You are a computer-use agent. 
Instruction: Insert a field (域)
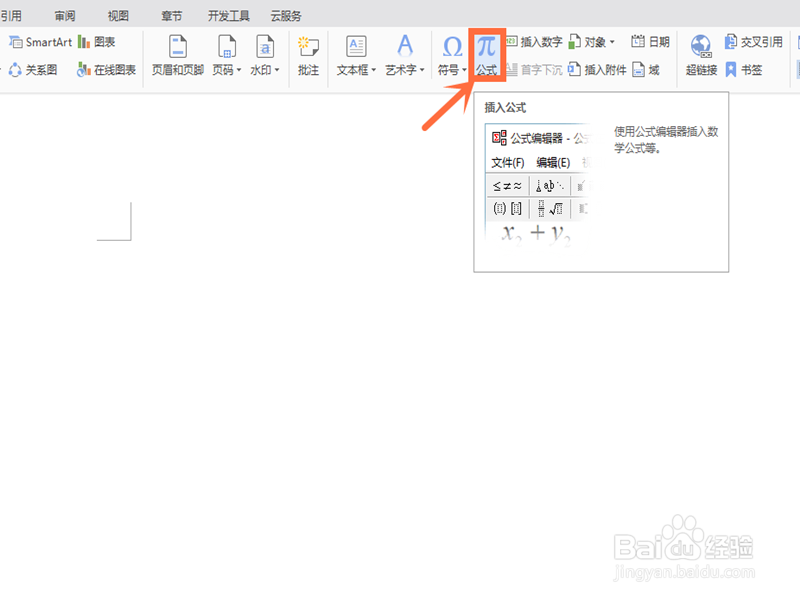(x=646, y=69)
